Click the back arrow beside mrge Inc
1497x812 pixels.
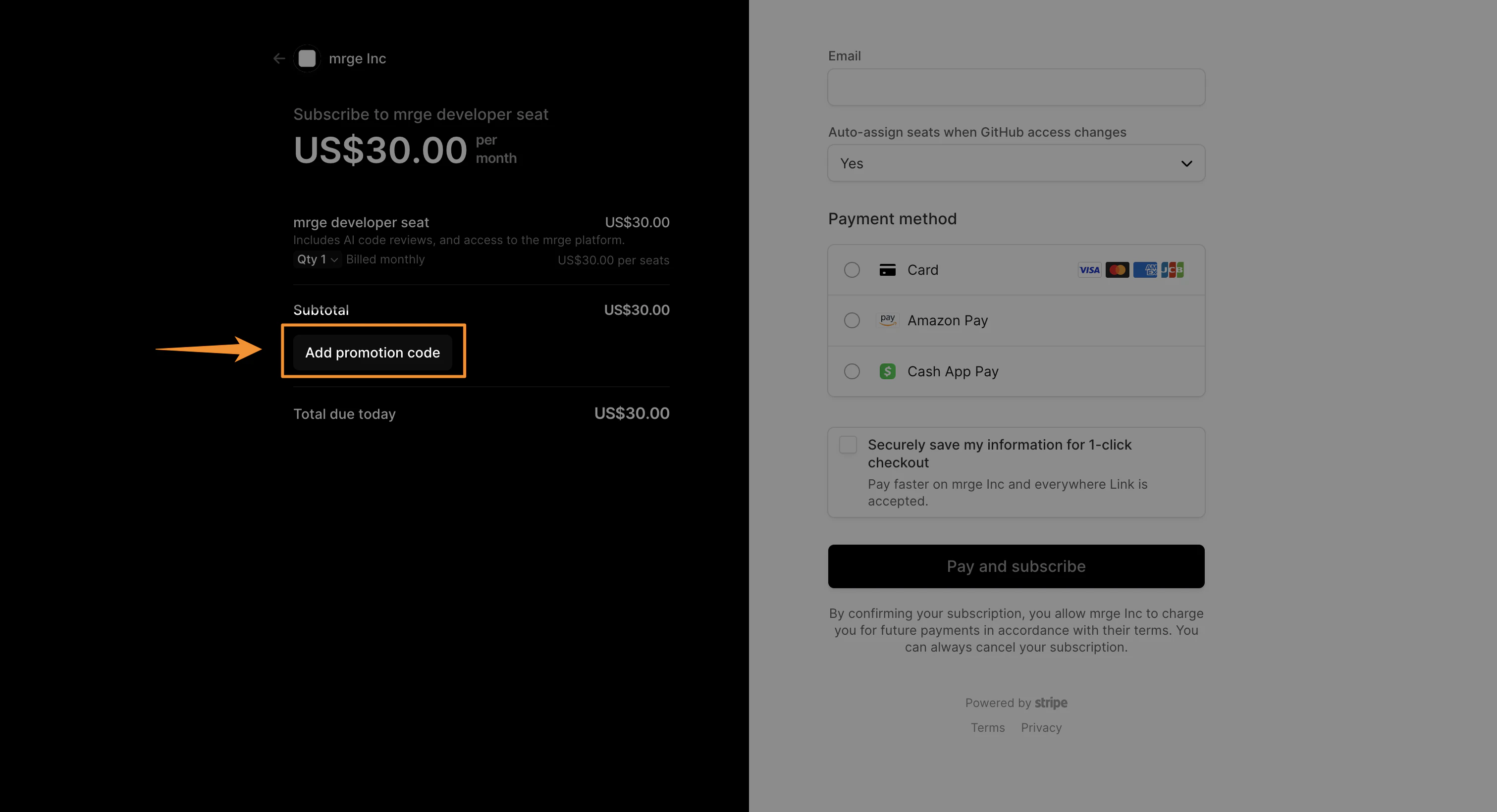[279, 58]
